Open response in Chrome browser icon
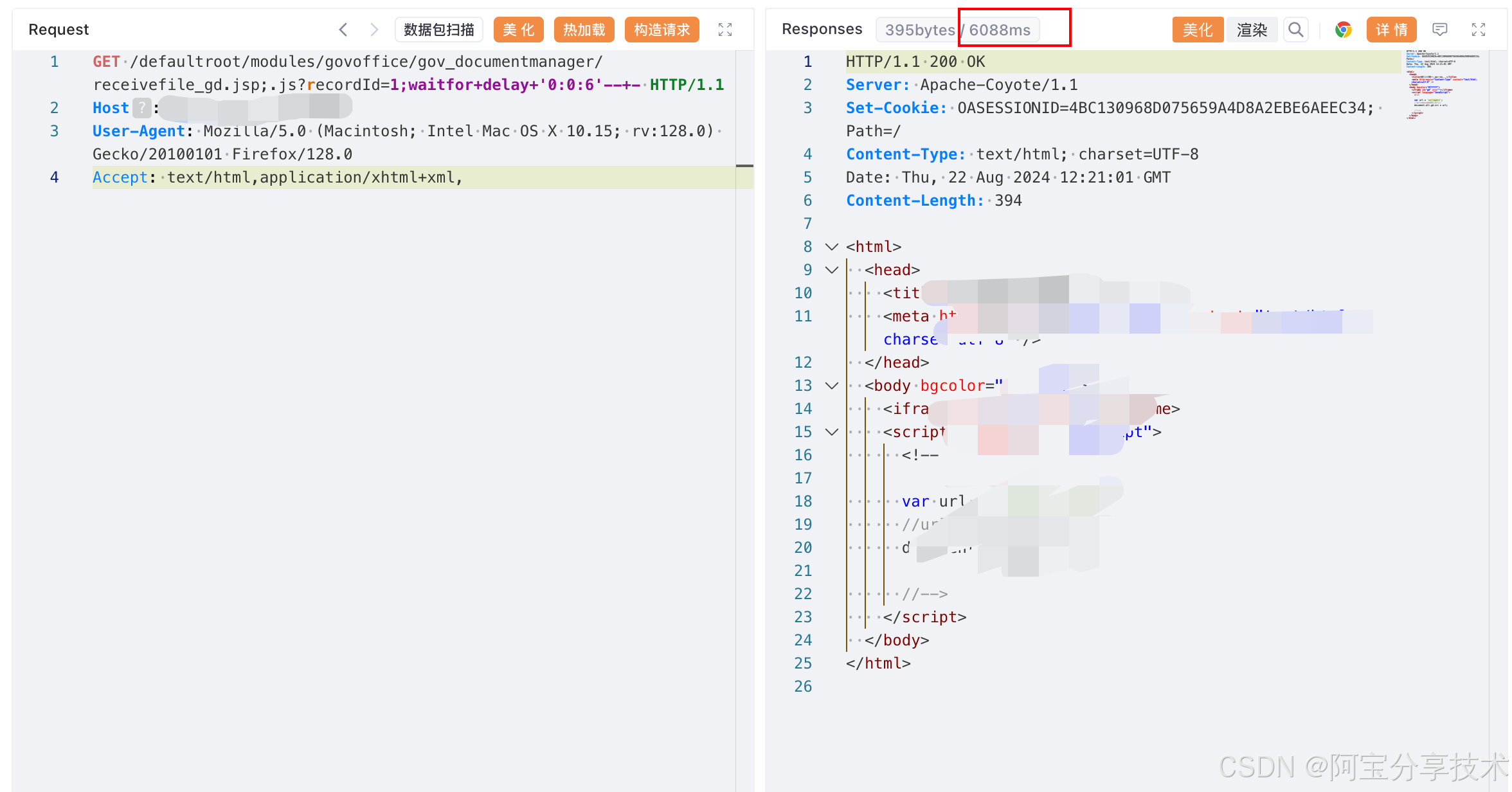Screen dimensions: 1512x792 click(x=1343, y=30)
